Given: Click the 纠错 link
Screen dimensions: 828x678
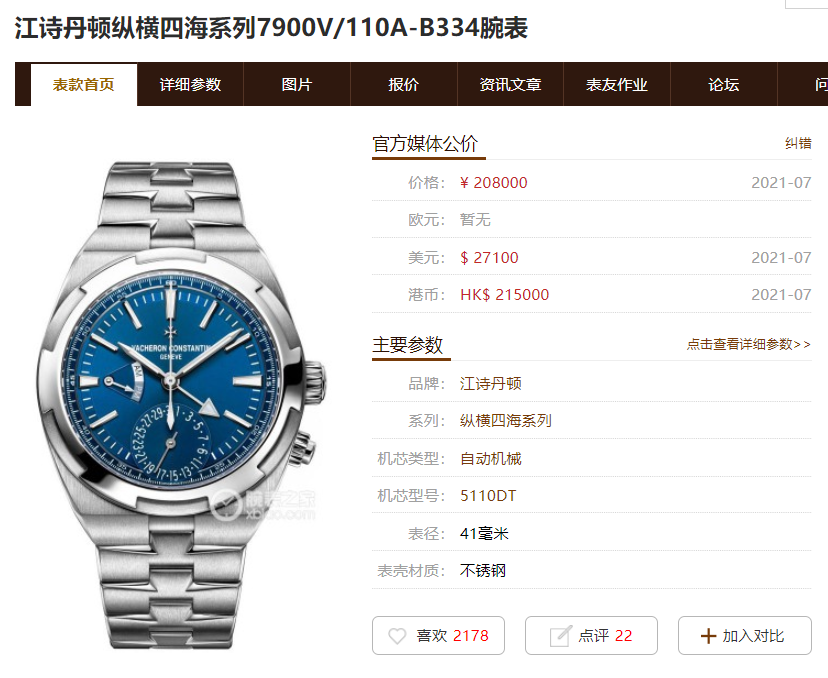Looking at the screenshot, I should click(798, 143).
